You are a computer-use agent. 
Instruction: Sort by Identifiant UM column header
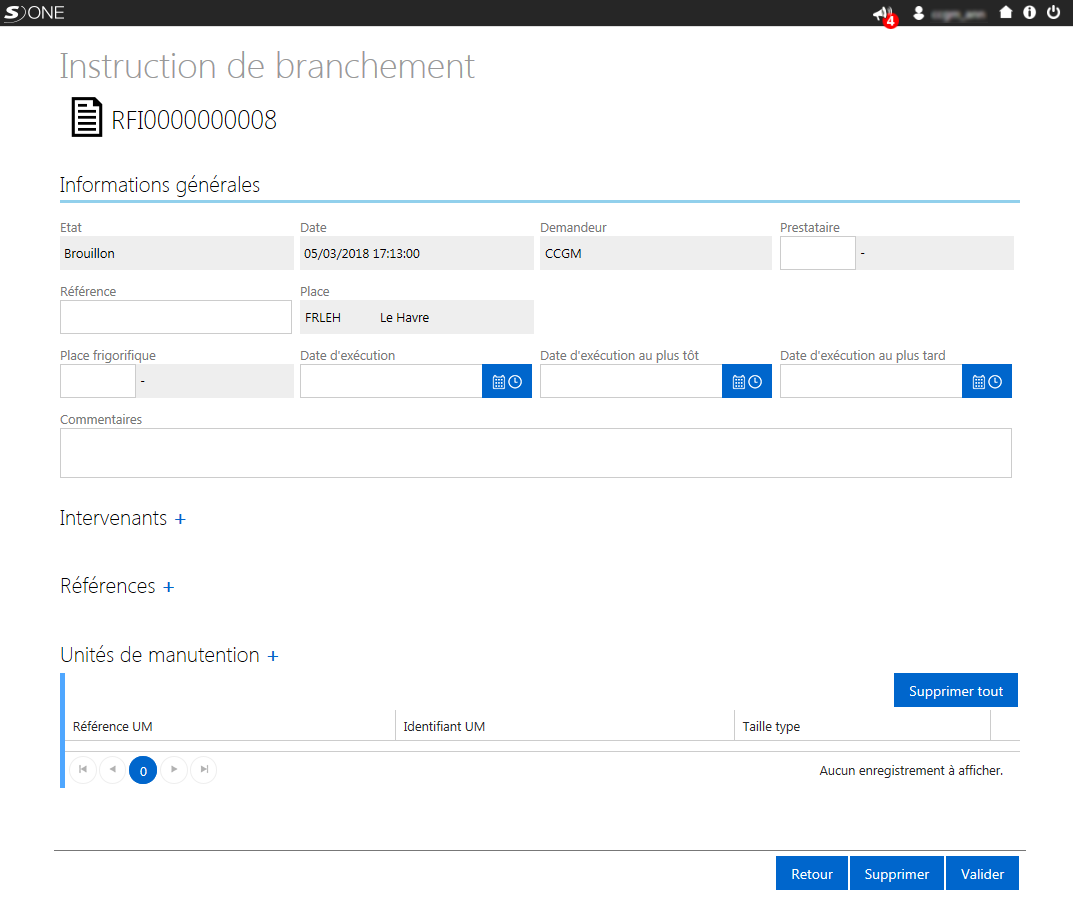[x=444, y=727]
